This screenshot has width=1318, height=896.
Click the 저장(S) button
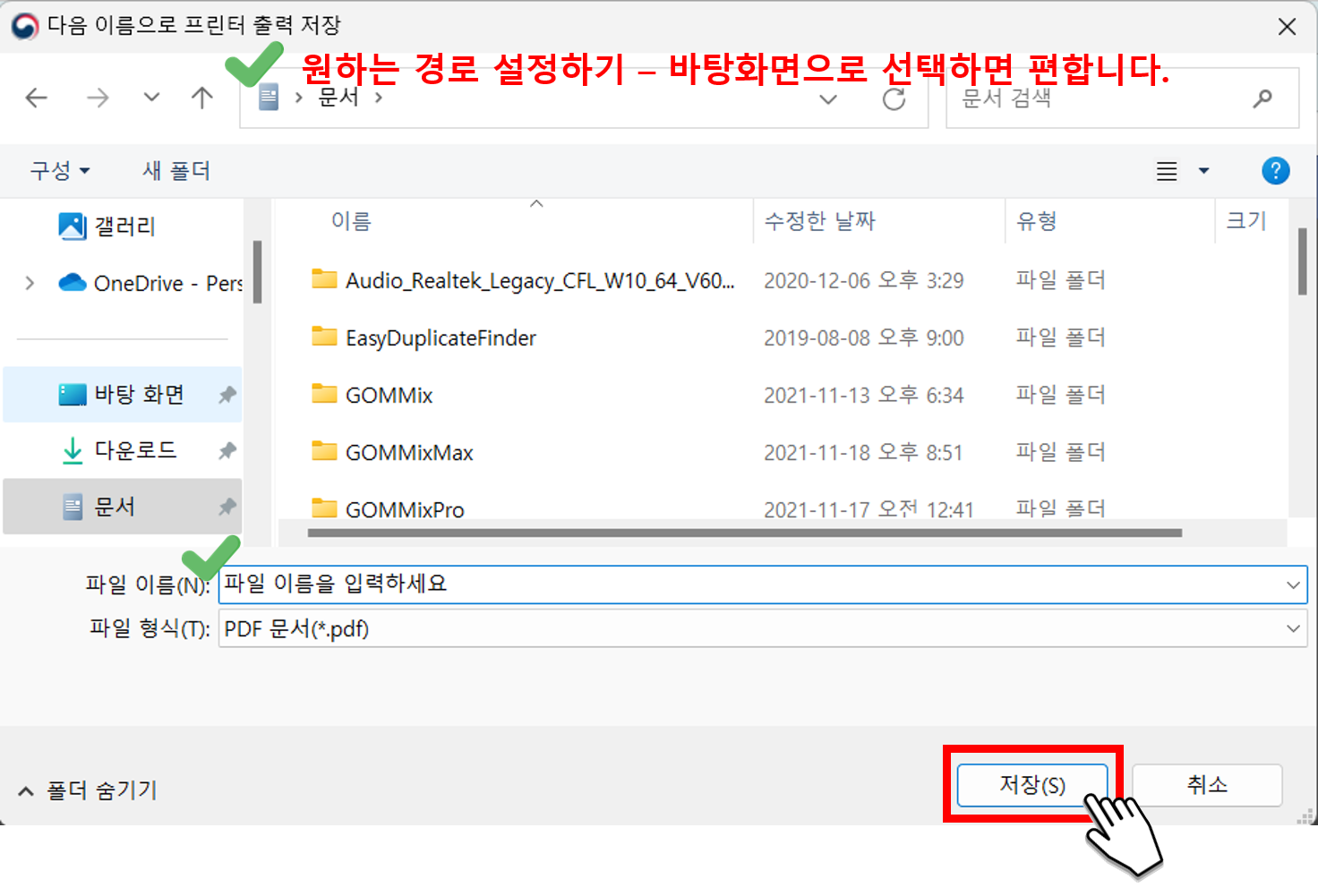click(x=1031, y=785)
